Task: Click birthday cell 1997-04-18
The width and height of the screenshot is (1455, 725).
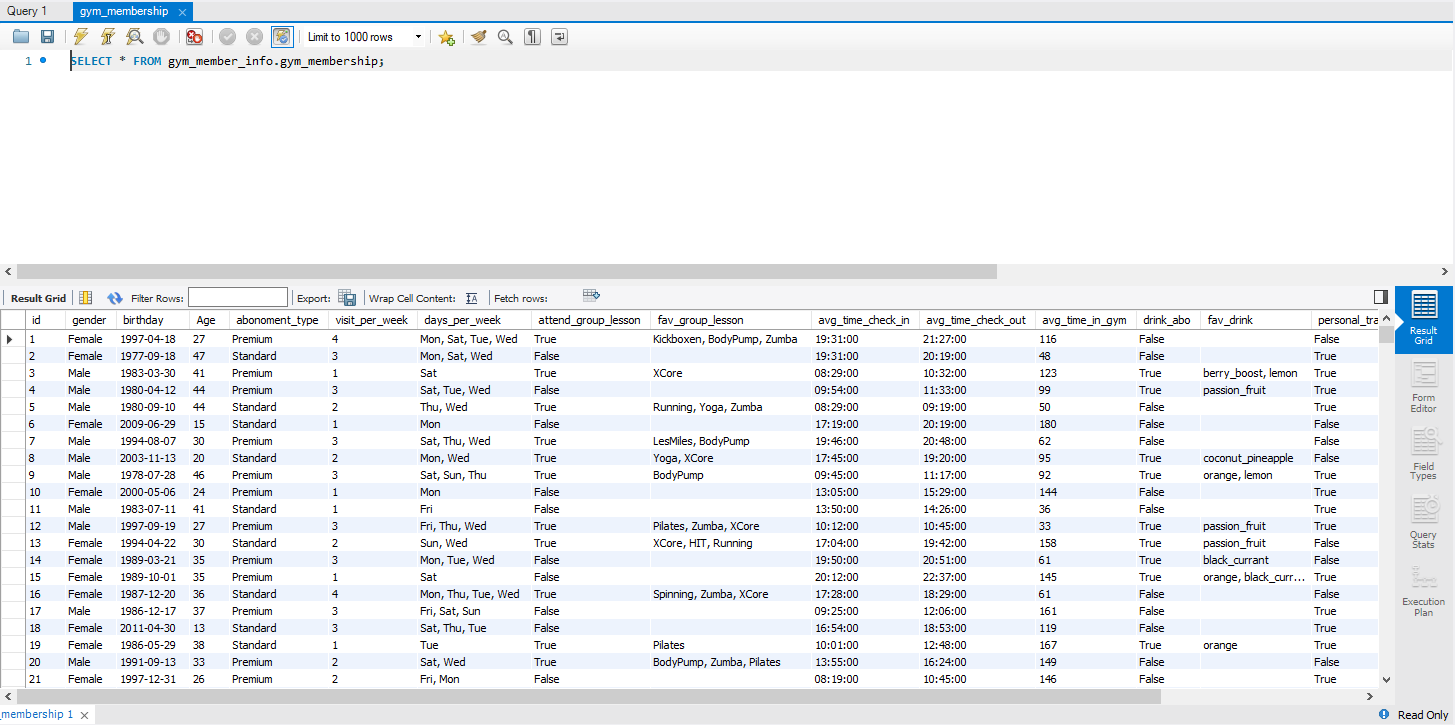Action: click(x=152, y=339)
